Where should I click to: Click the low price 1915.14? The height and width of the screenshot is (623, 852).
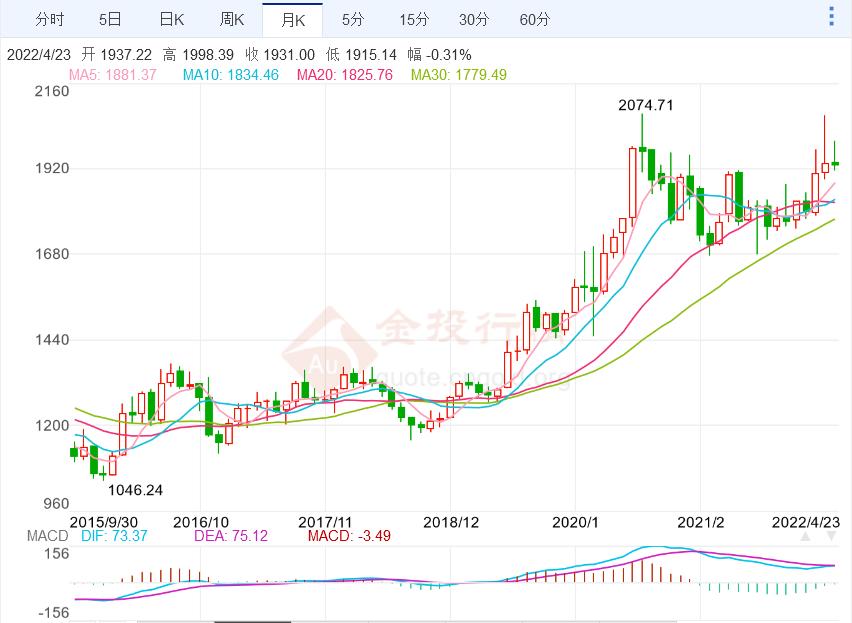(x=371, y=55)
